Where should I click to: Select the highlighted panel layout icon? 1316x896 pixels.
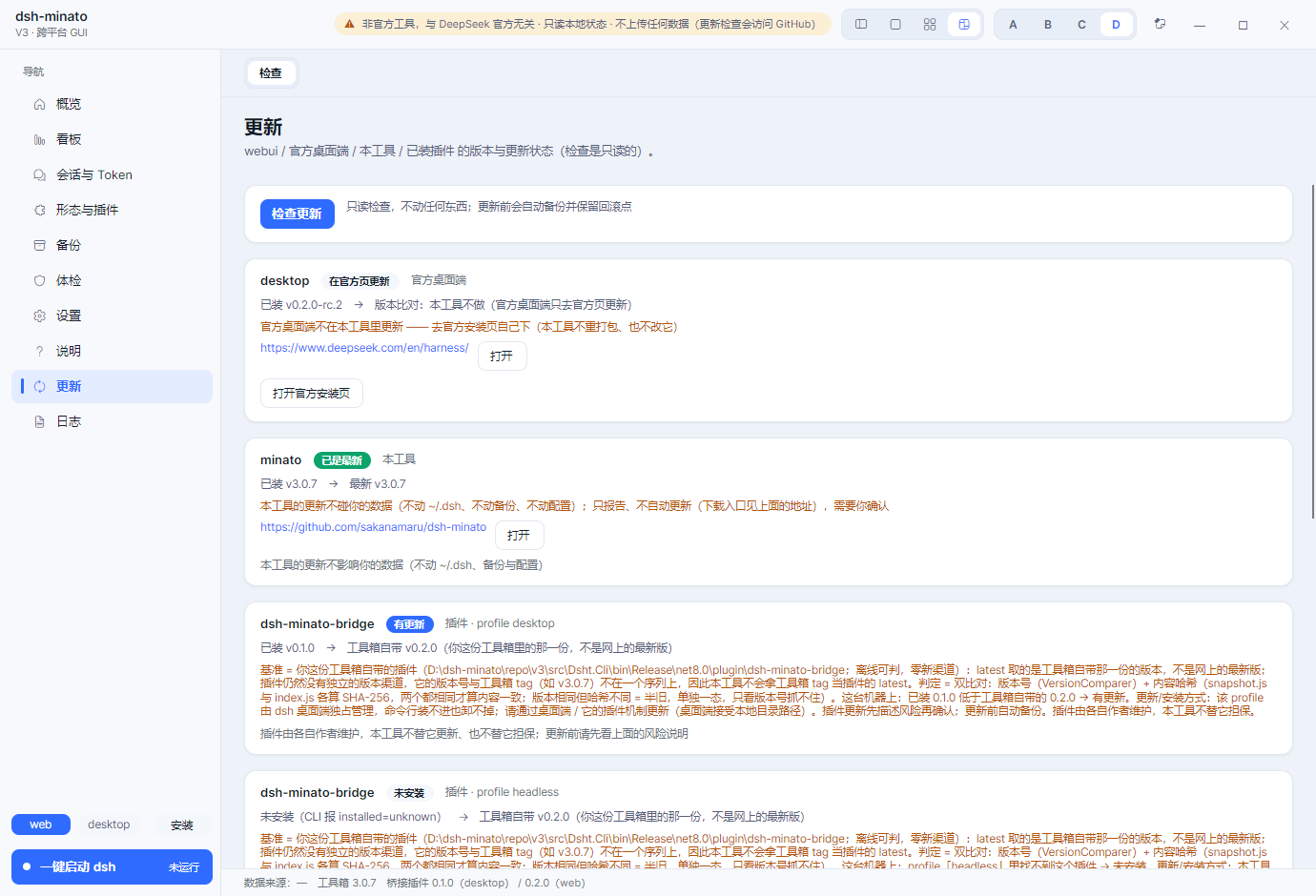964,25
